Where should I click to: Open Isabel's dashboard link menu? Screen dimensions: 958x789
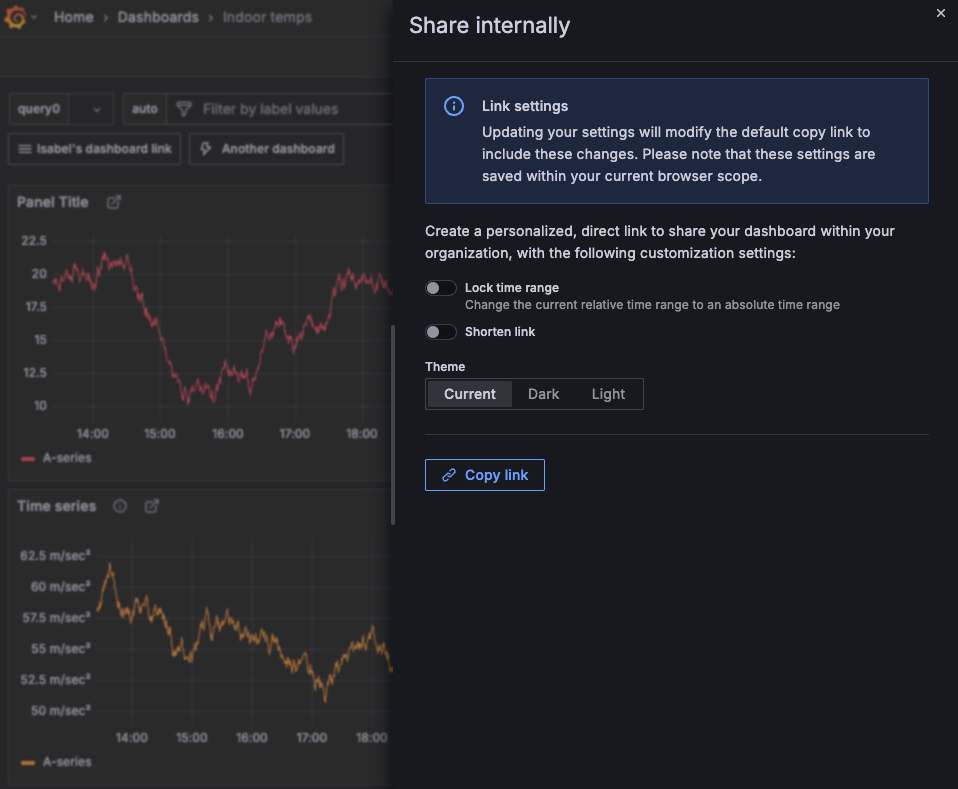click(95, 149)
